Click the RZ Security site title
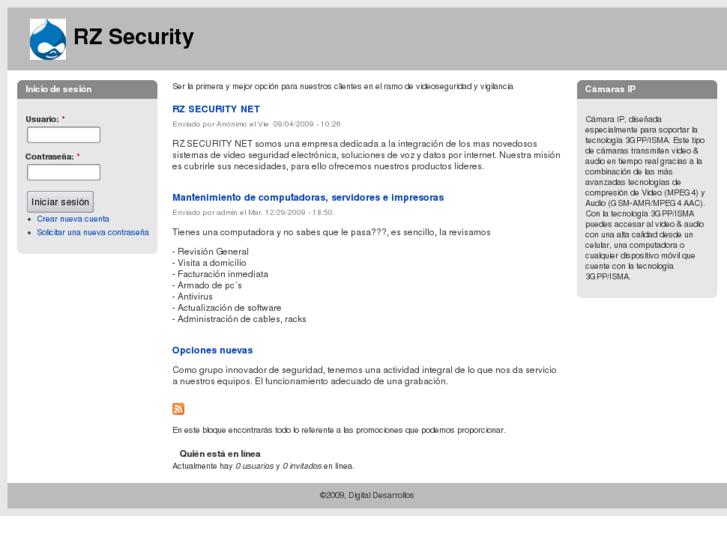The image size is (727, 545). [x=133, y=38]
